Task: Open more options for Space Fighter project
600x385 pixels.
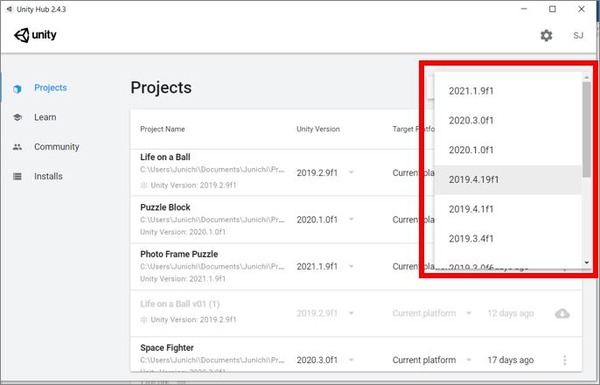Action: coord(565,360)
